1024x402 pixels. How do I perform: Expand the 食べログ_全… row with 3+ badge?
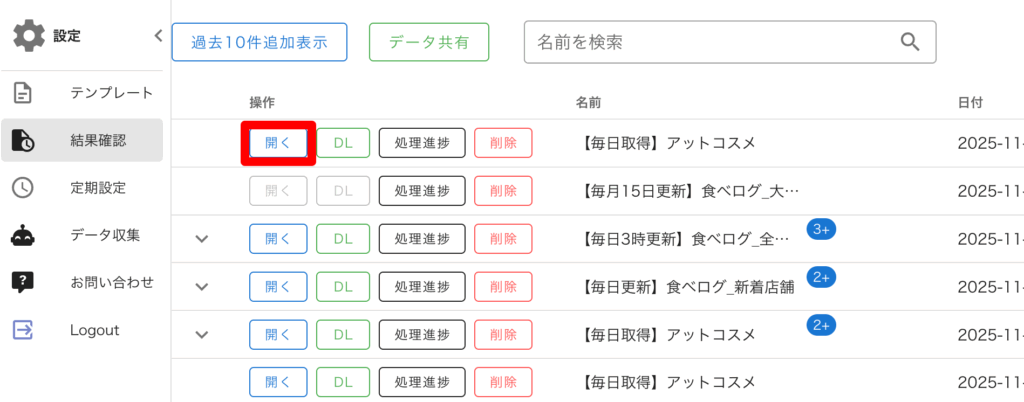point(202,239)
